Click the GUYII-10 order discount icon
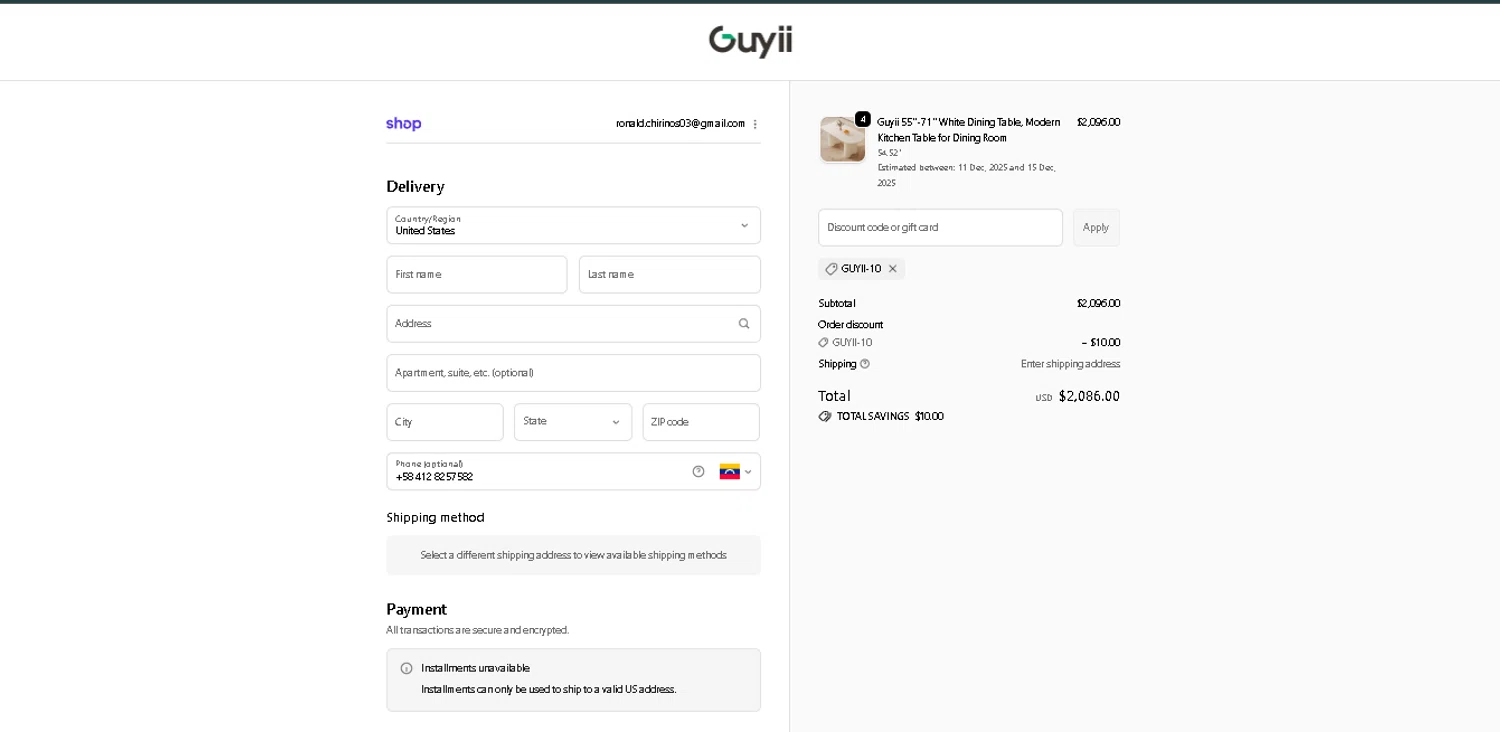The height and width of the screenshot is (732, 1500). (x=824, y=343)
